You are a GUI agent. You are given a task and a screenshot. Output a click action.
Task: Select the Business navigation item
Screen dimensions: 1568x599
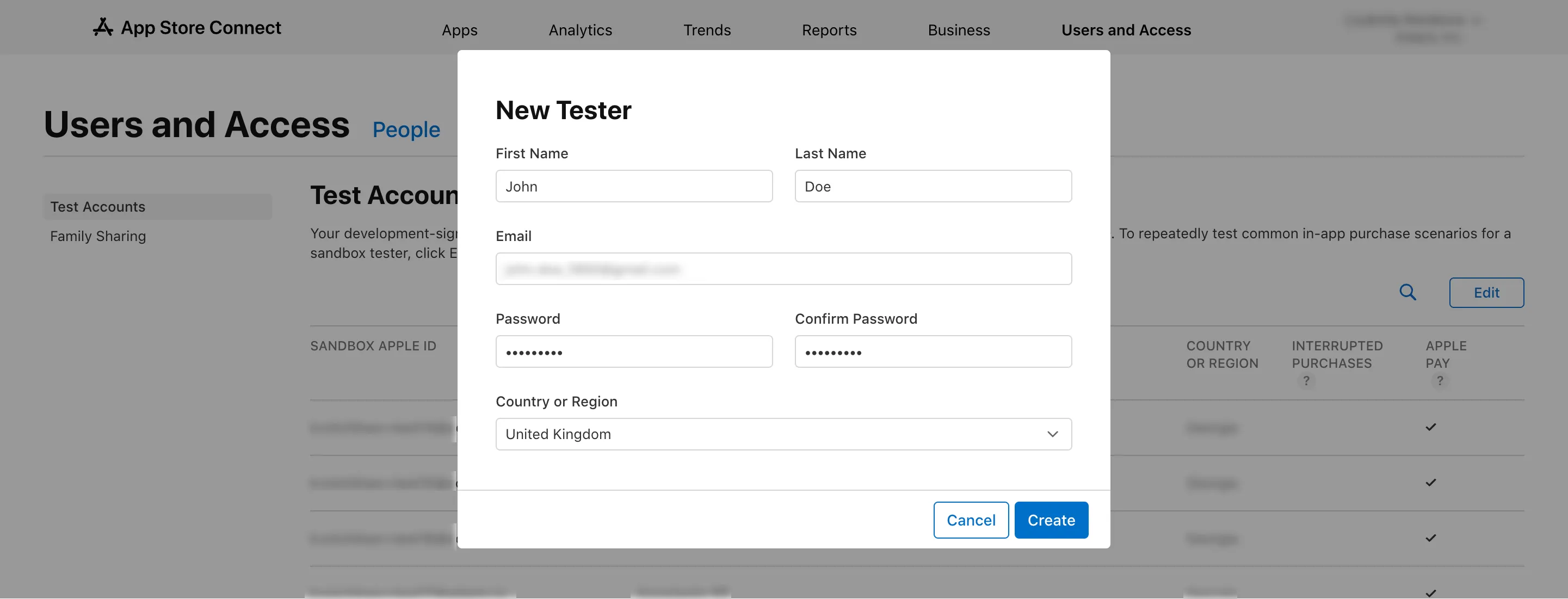pyautogui.click(x=959, y=30)
